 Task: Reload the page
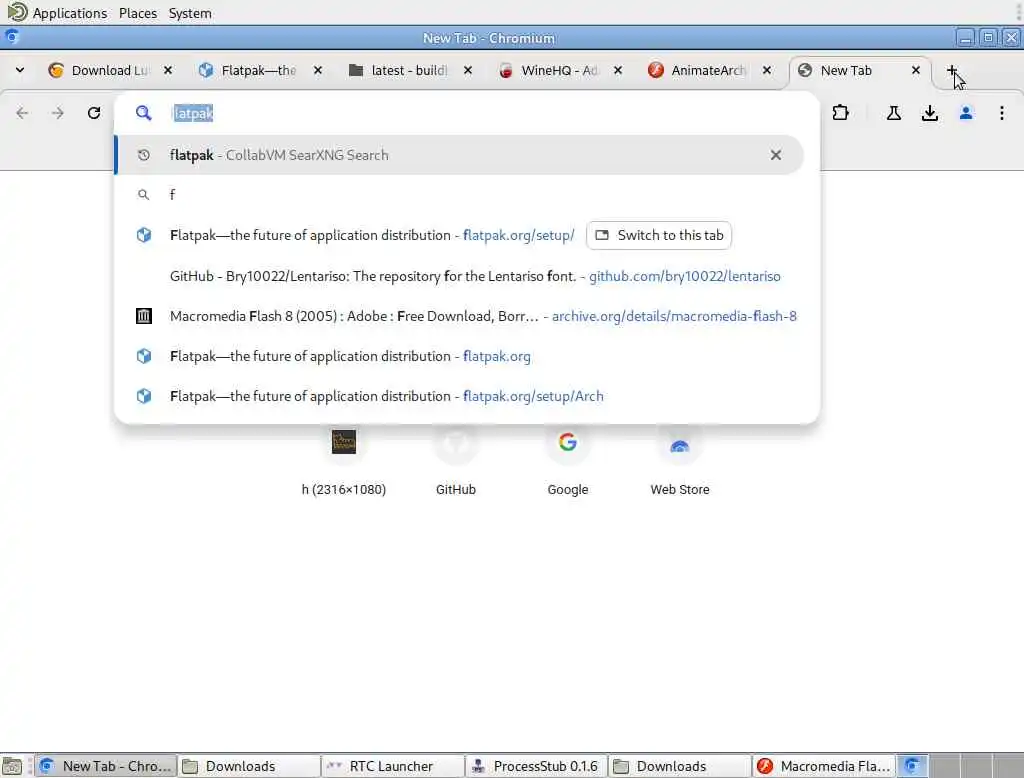click(94, 113)
